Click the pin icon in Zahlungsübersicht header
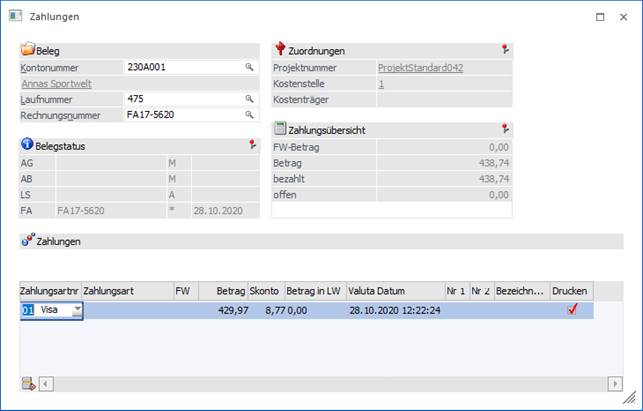 tap(505, 129)
